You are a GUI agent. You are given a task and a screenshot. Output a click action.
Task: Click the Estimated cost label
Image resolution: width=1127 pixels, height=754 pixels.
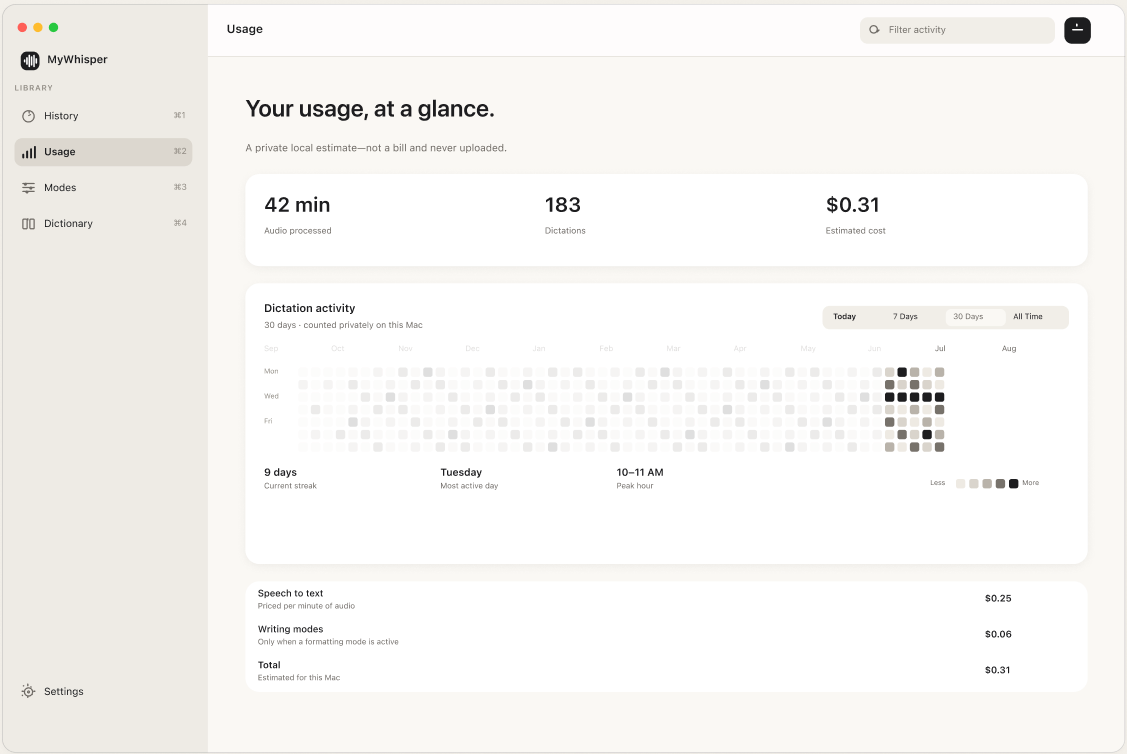(855, 231)
